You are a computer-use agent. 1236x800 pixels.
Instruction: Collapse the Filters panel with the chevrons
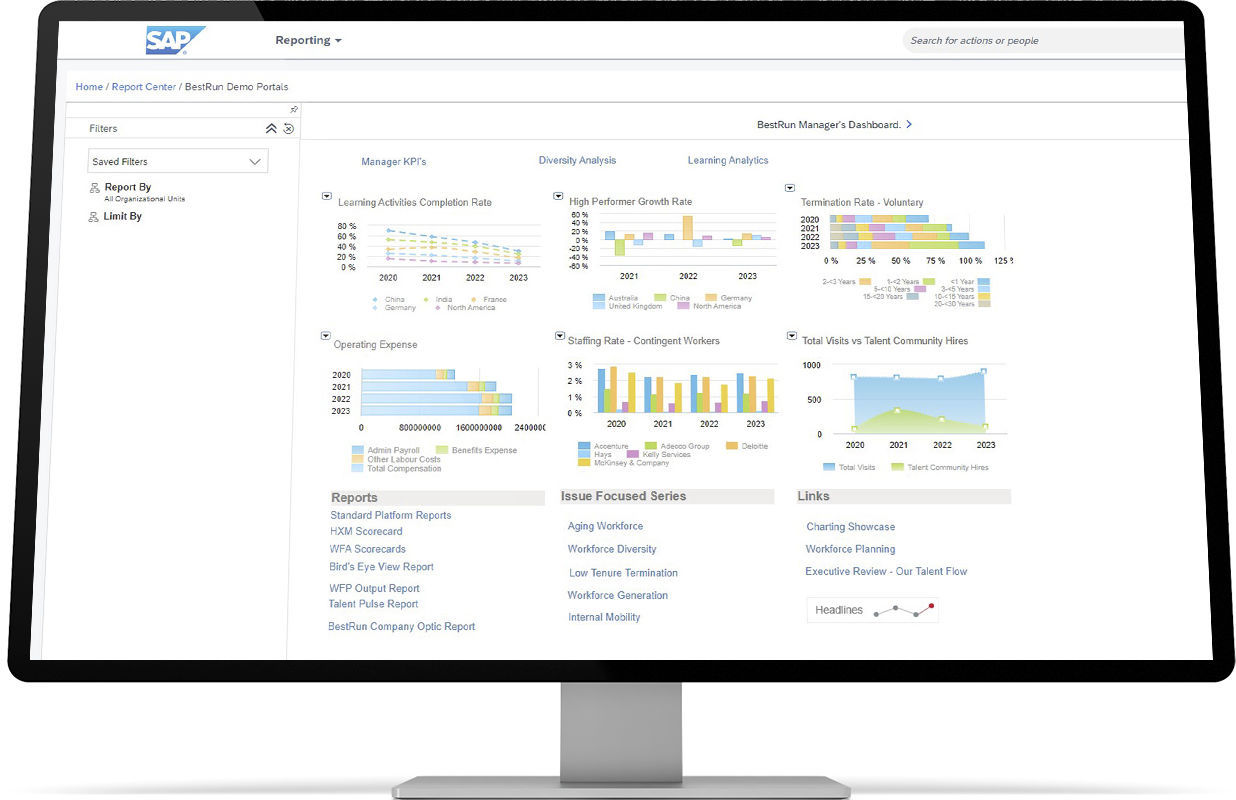point(271,128)
